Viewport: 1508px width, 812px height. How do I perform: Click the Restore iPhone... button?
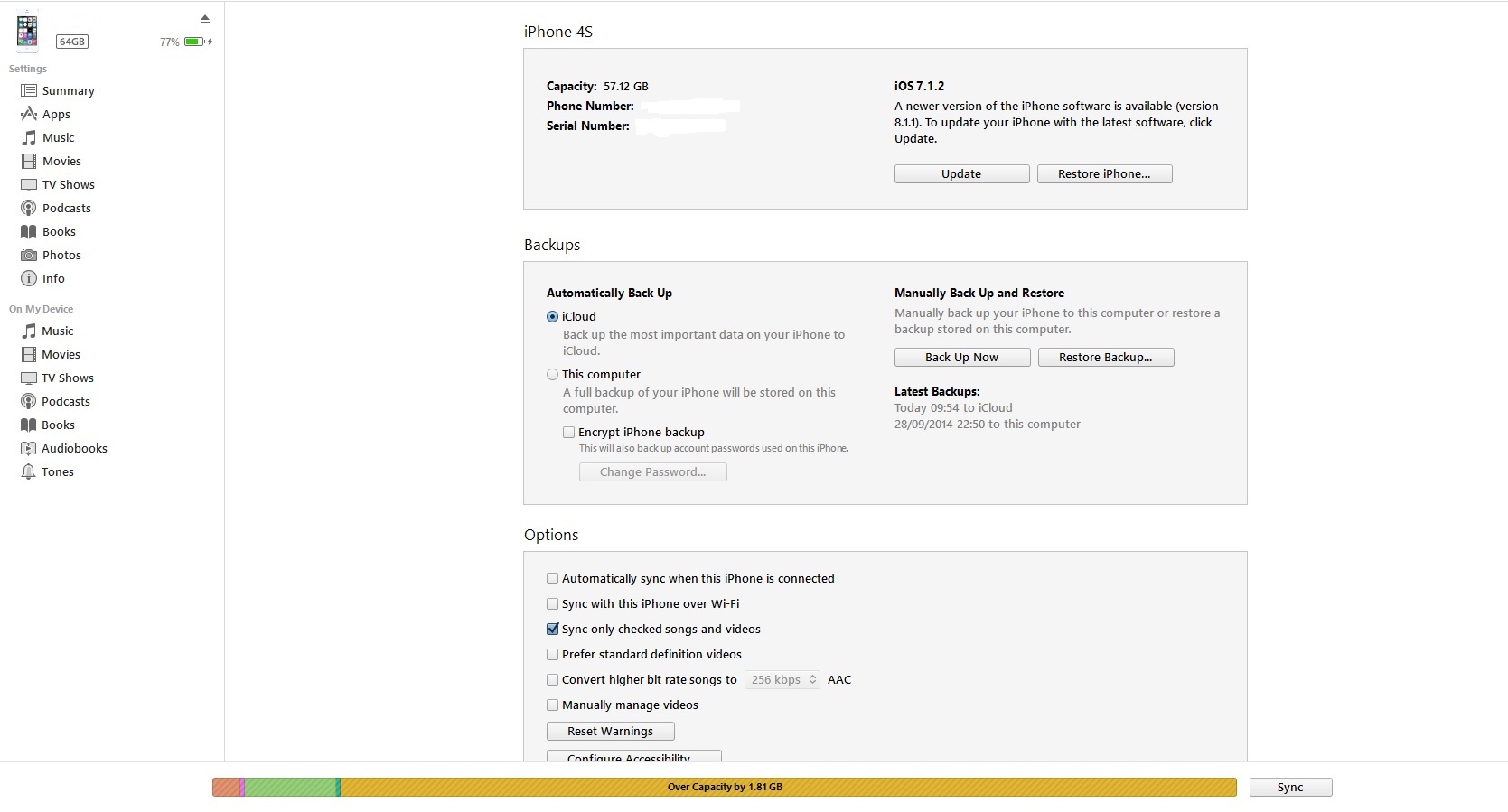(1104, 174)
